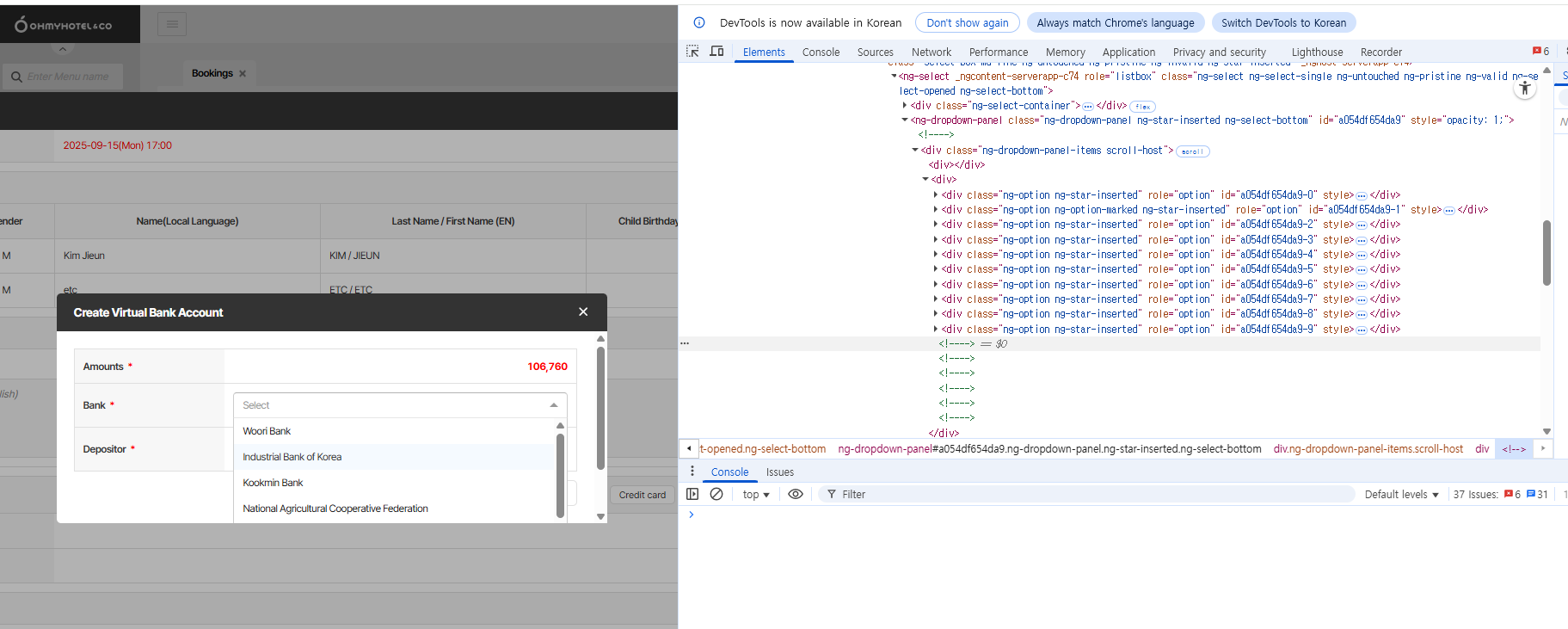Expand the ng-select-container div node

904,106
